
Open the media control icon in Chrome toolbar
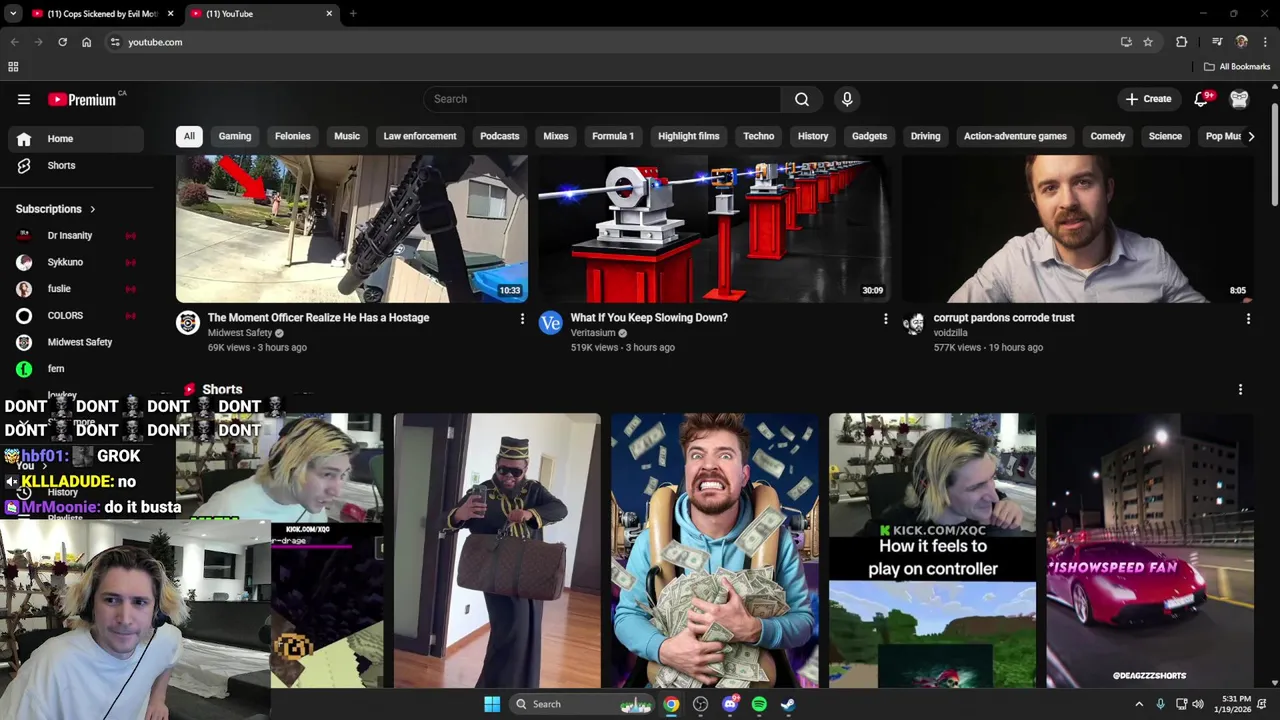[x=1217, y=42]
